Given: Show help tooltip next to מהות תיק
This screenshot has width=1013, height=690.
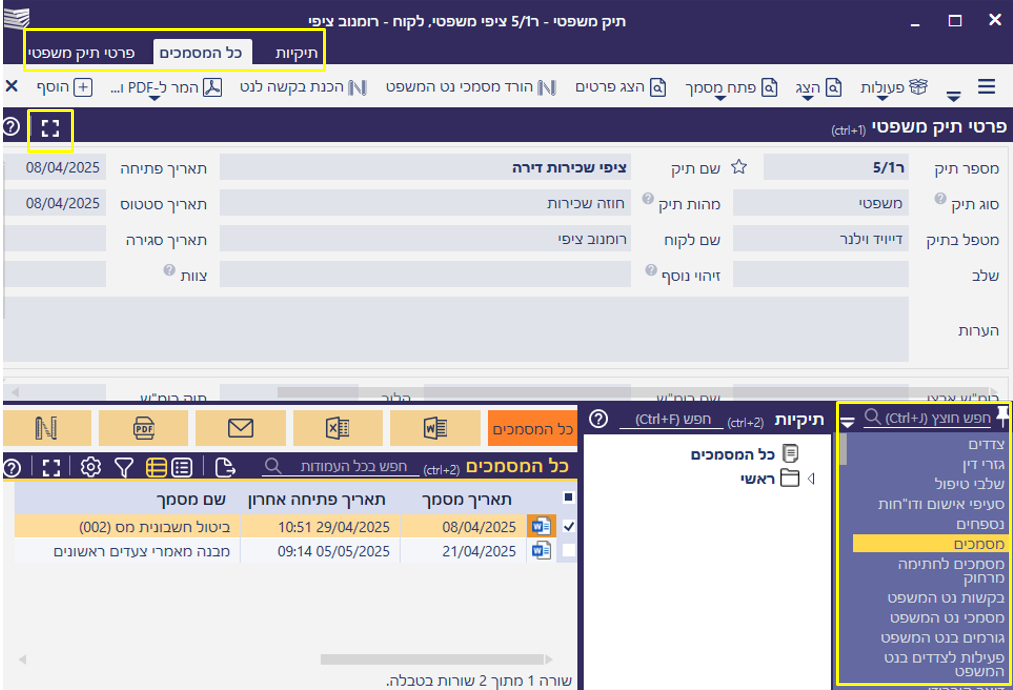Looking at the screenshot, I should [x=647, y=199].
